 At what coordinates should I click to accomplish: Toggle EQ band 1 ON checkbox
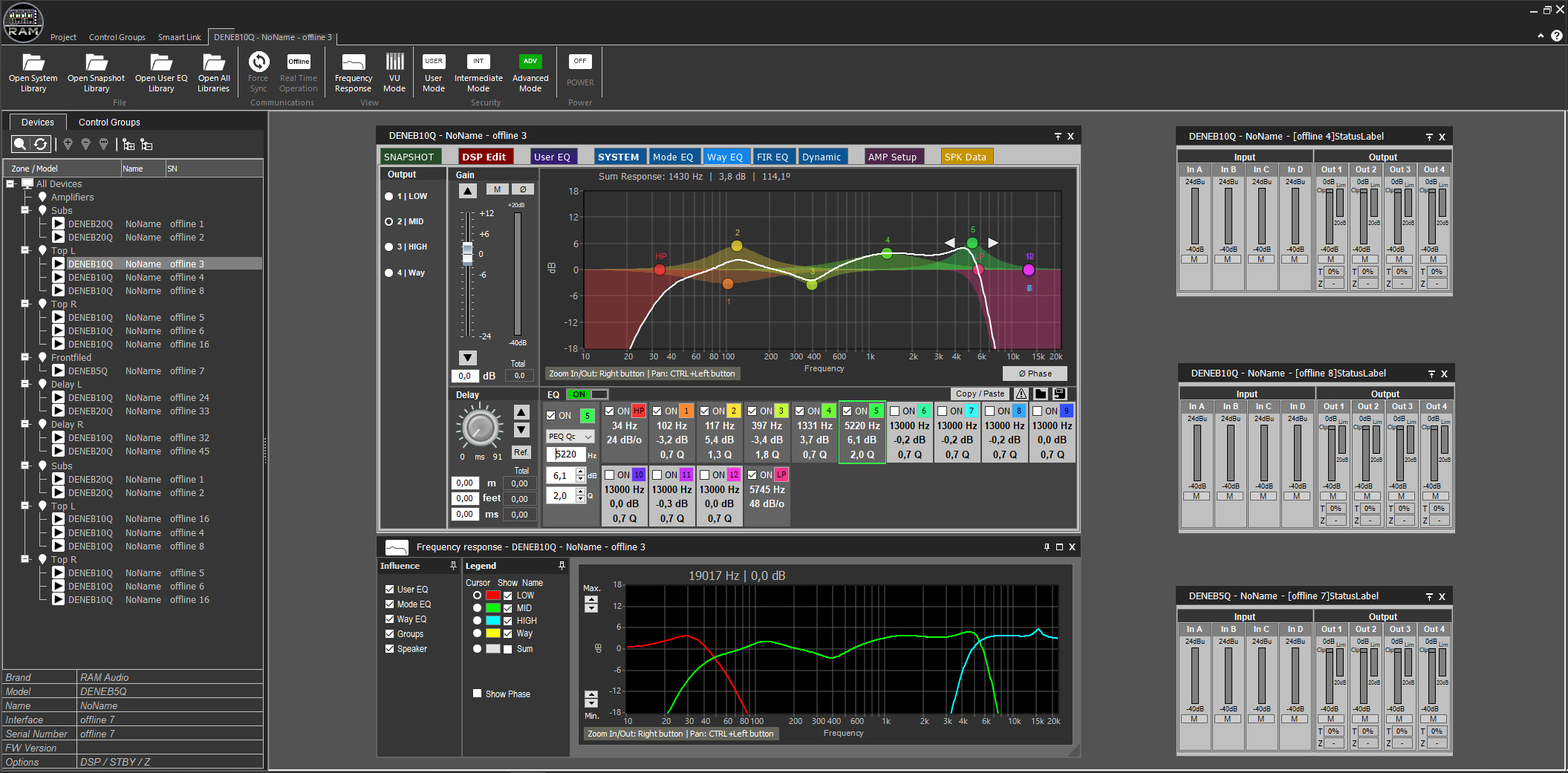click(x=657, y=411)
